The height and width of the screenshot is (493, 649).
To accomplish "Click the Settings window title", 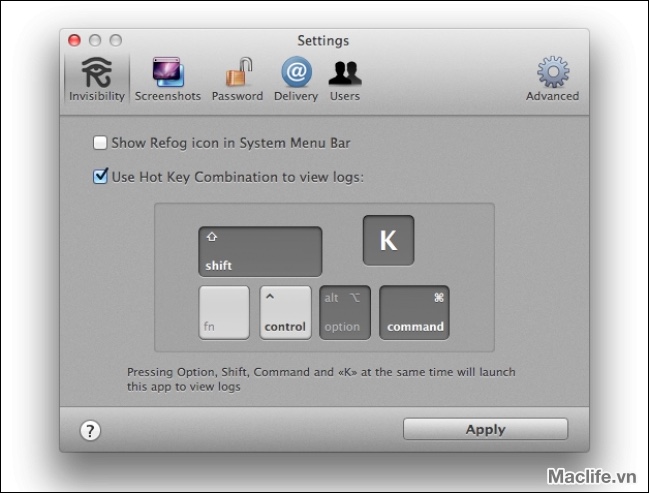I will (323, 41).
